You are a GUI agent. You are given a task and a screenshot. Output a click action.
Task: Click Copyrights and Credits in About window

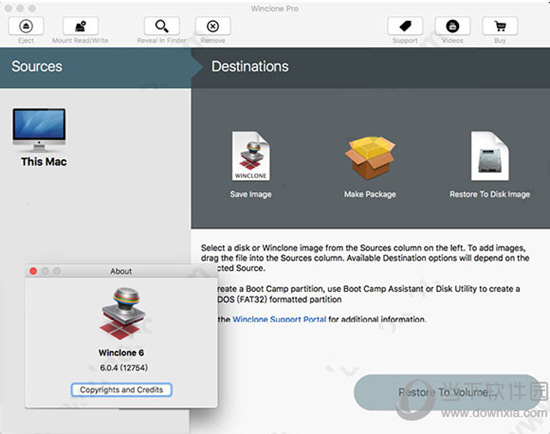coord(121,390)
